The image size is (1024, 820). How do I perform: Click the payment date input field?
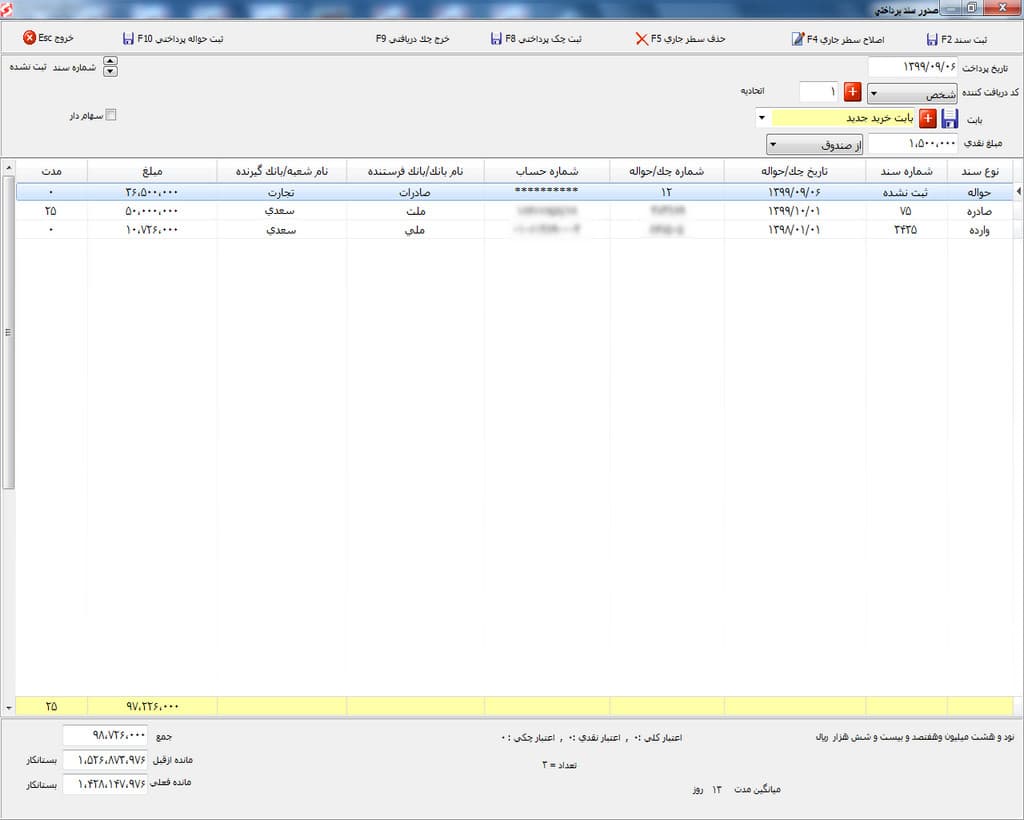(x=912, y=67)
